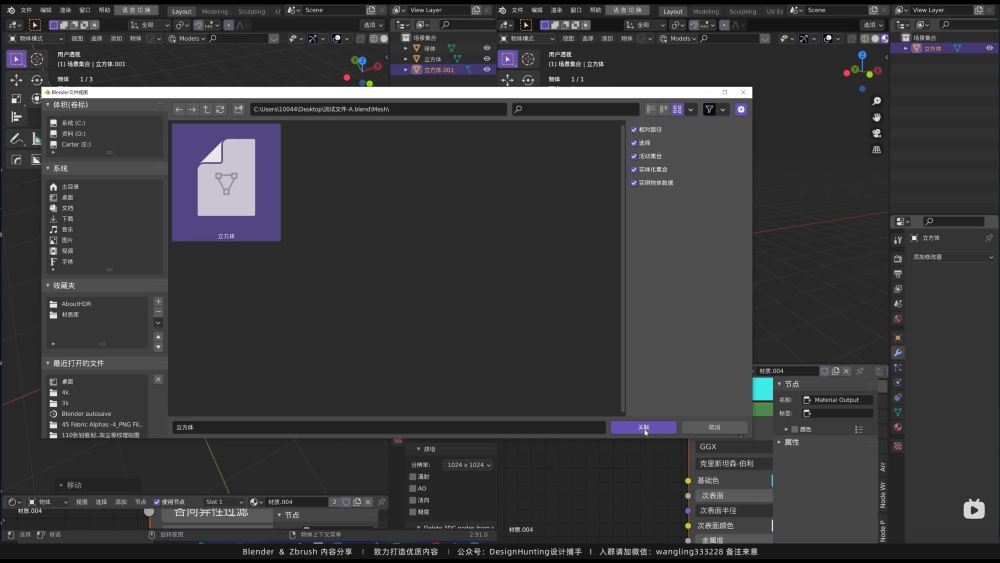Open the Material properties tab
Viewport: 1000px width, 563px height.
[x=898, y=427]
